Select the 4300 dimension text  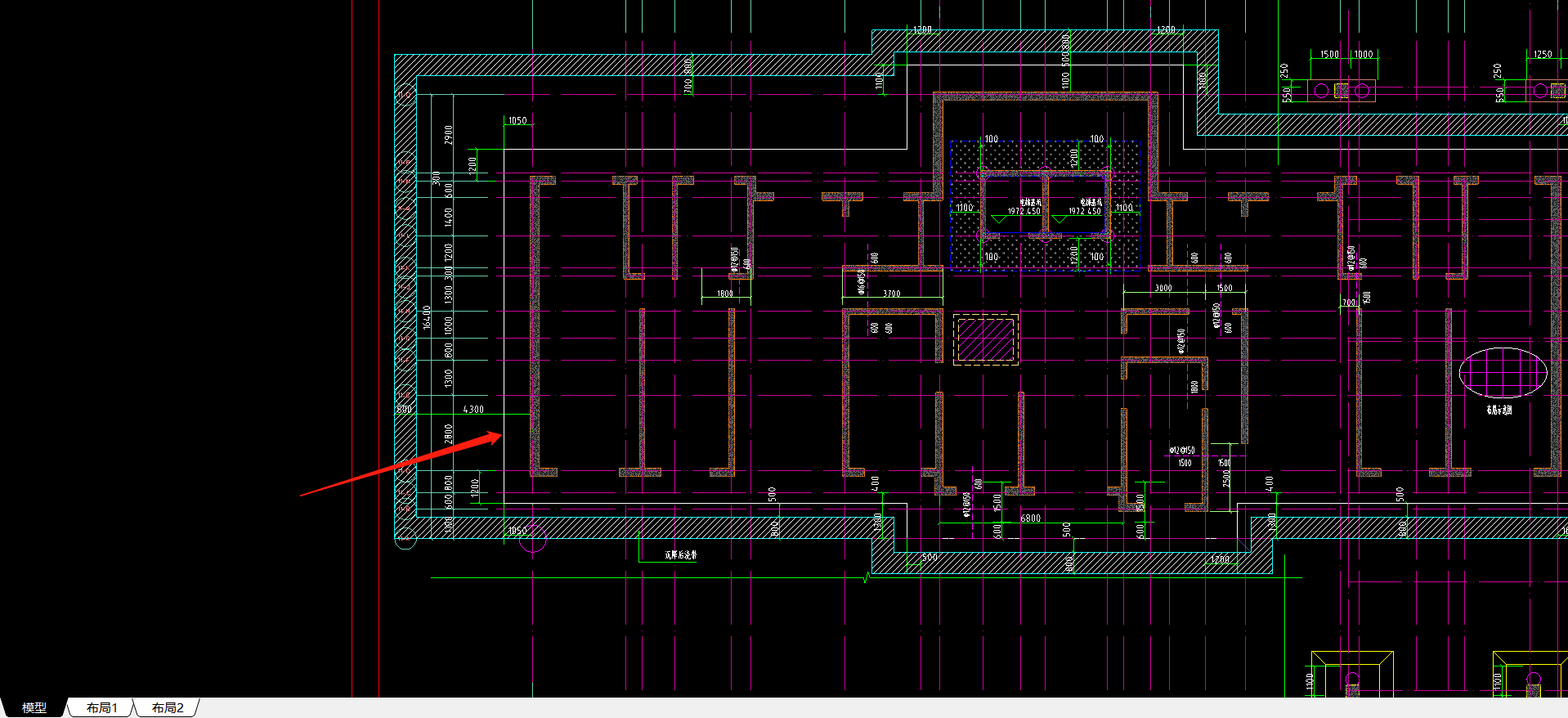[473, 409]
